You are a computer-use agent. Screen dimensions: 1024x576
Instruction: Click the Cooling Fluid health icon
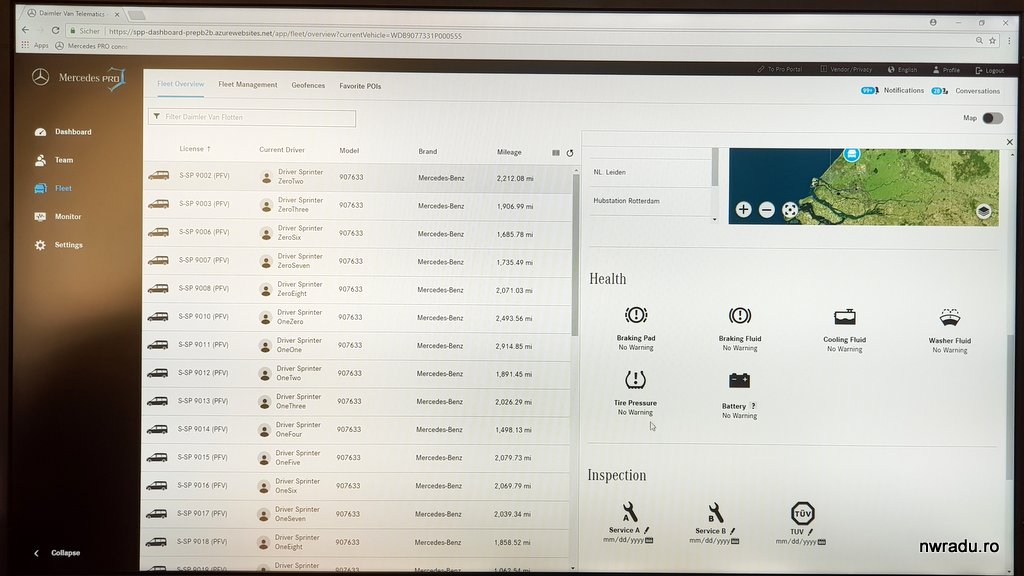point(844,317)
